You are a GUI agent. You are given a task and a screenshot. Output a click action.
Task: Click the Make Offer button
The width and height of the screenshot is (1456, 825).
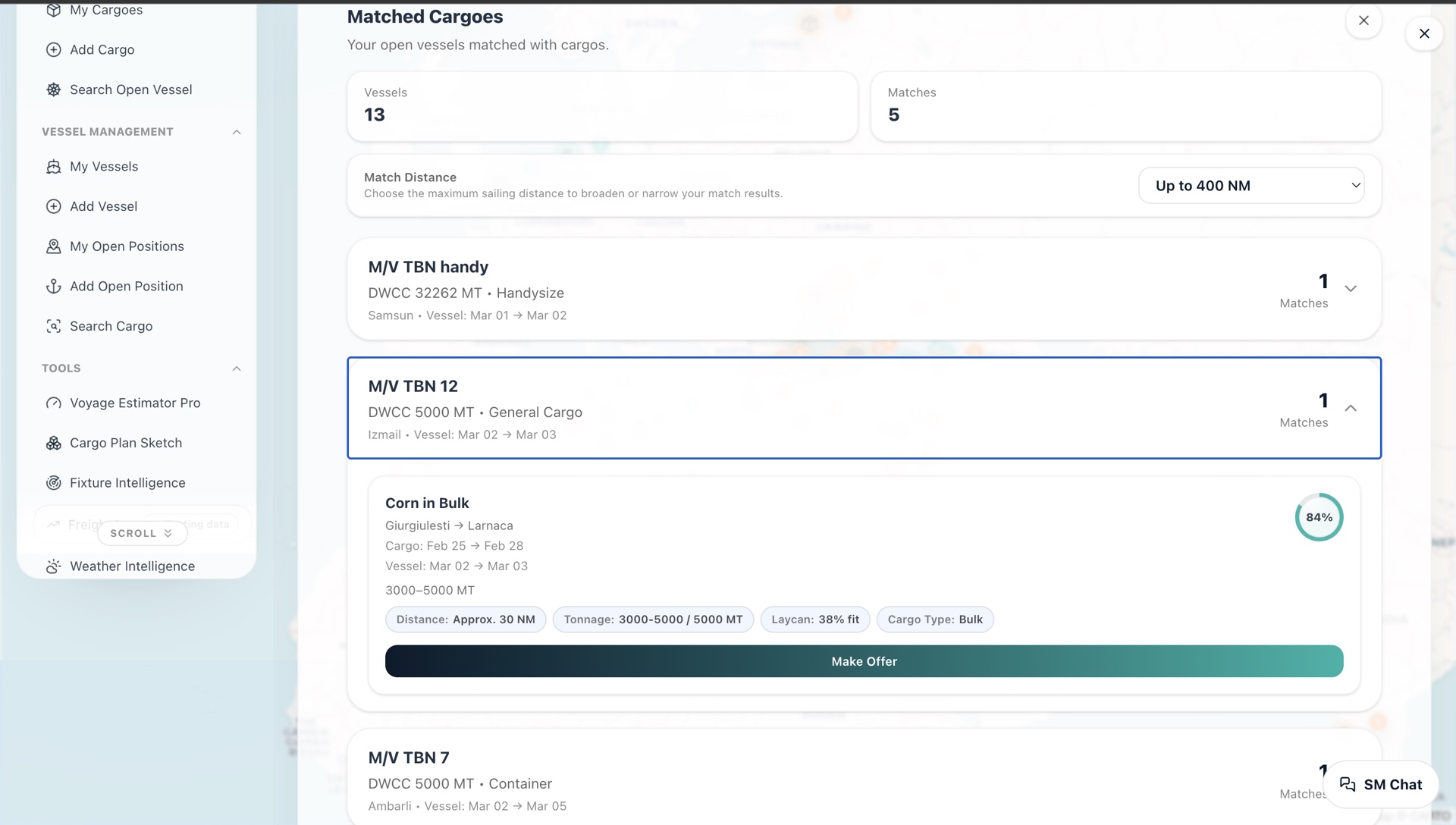point(864,661)
